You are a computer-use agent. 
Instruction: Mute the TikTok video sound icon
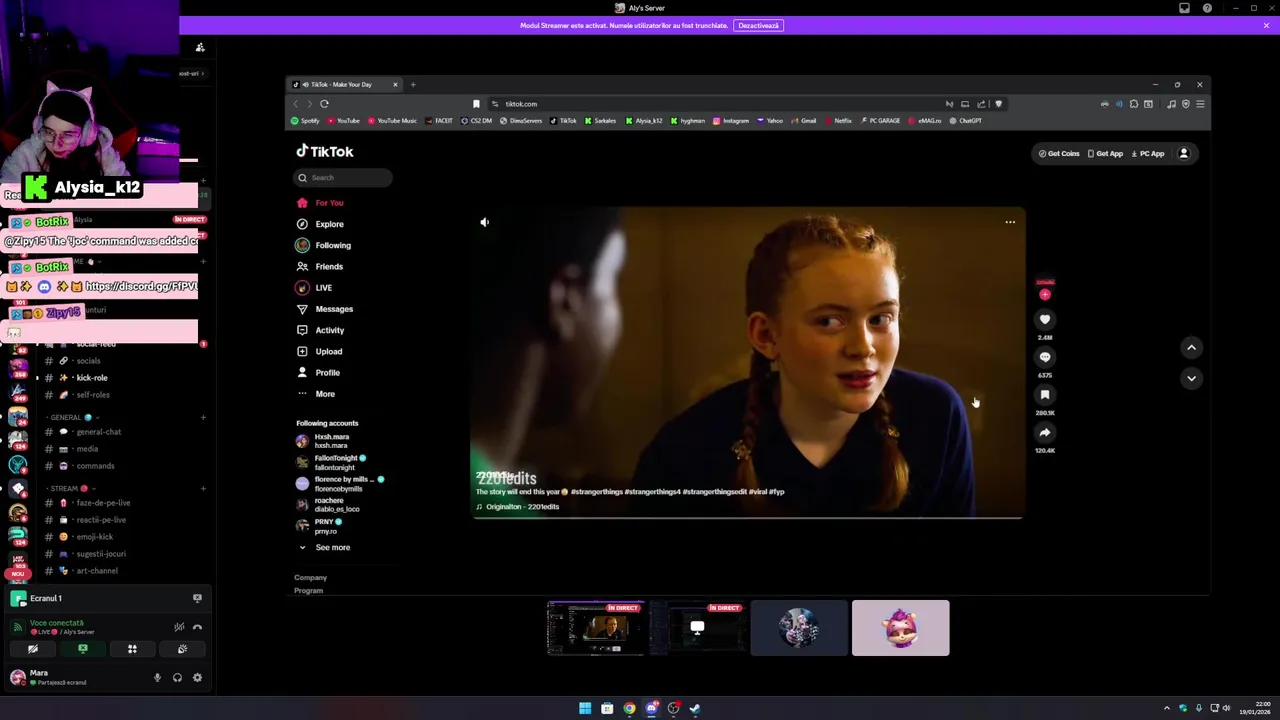point(485,222)
